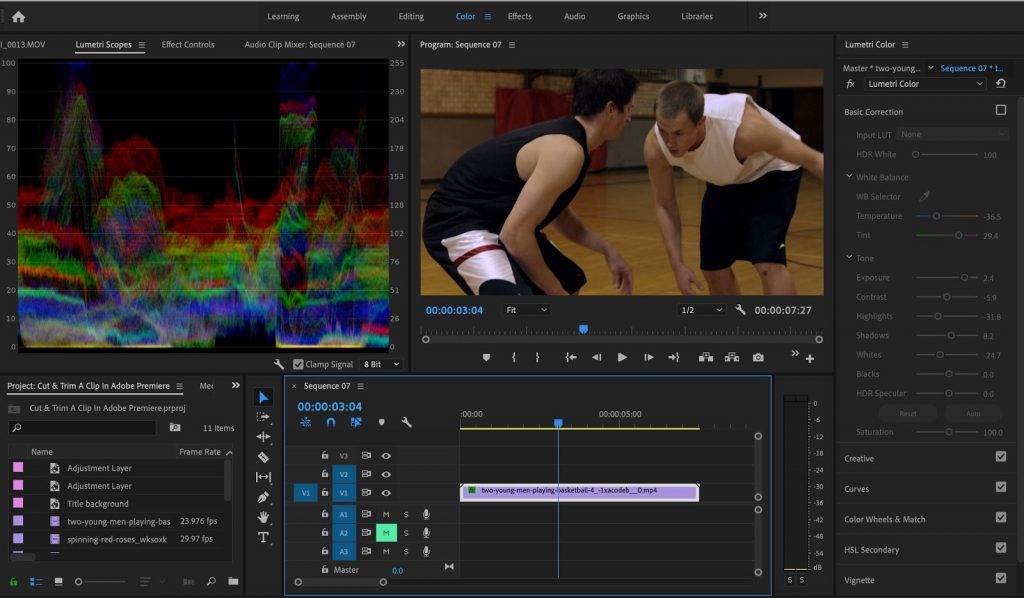Screen dimensions: 1024x598
Task: Select the Selection arrow tool
Action: [263, 398]
